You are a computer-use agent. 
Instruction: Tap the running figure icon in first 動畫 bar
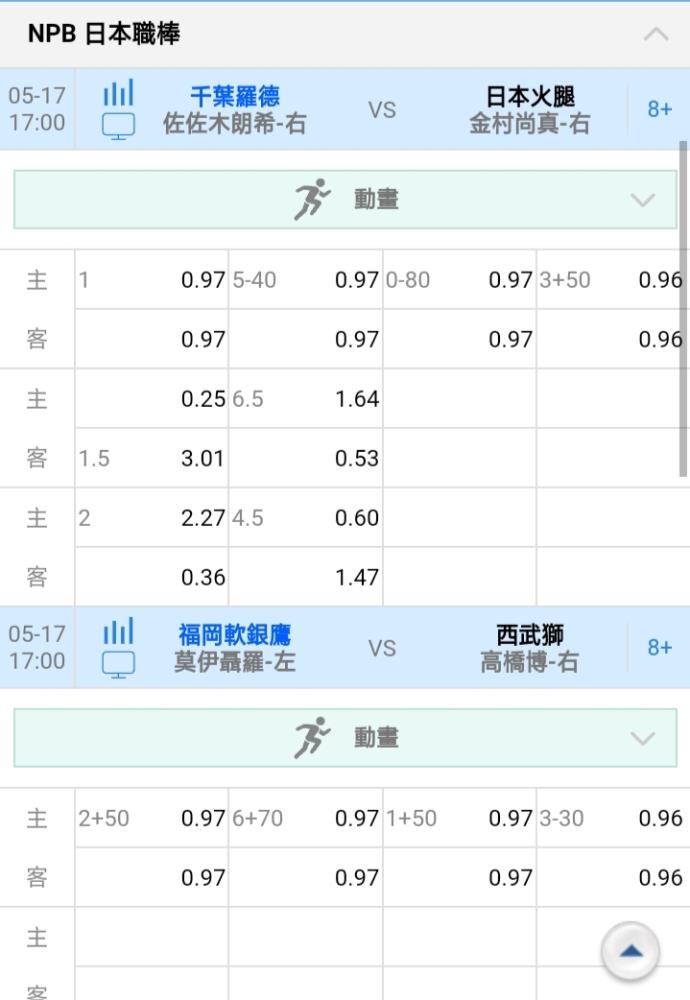(312, 200)
